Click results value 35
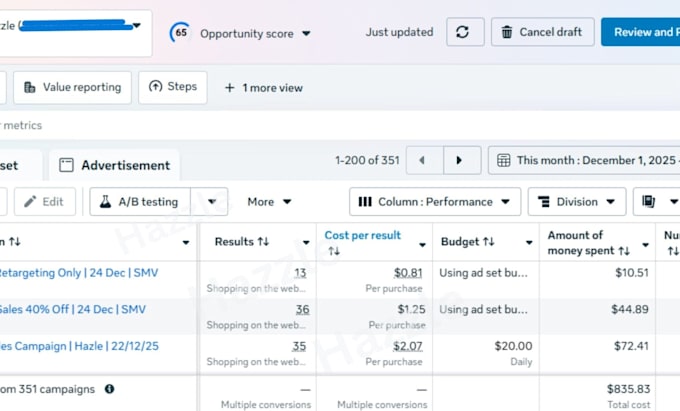Image resolution: width=680 pixels, height=411 pixels. click(299, 346)
